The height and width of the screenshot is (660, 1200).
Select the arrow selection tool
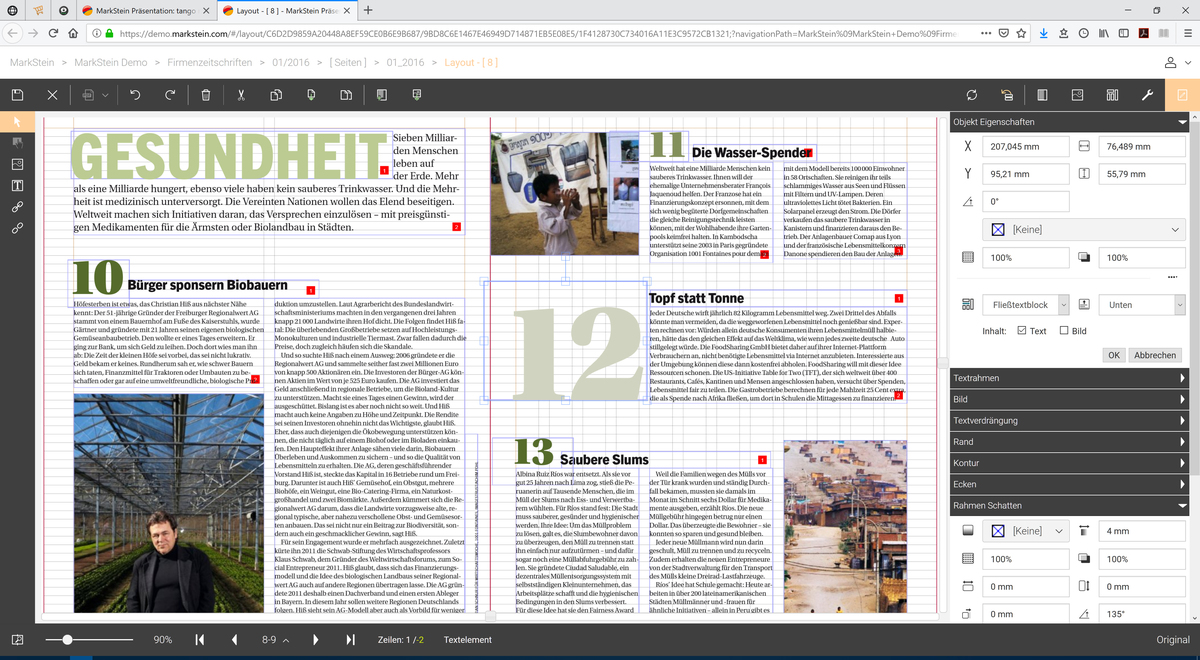tap(17, 121)
